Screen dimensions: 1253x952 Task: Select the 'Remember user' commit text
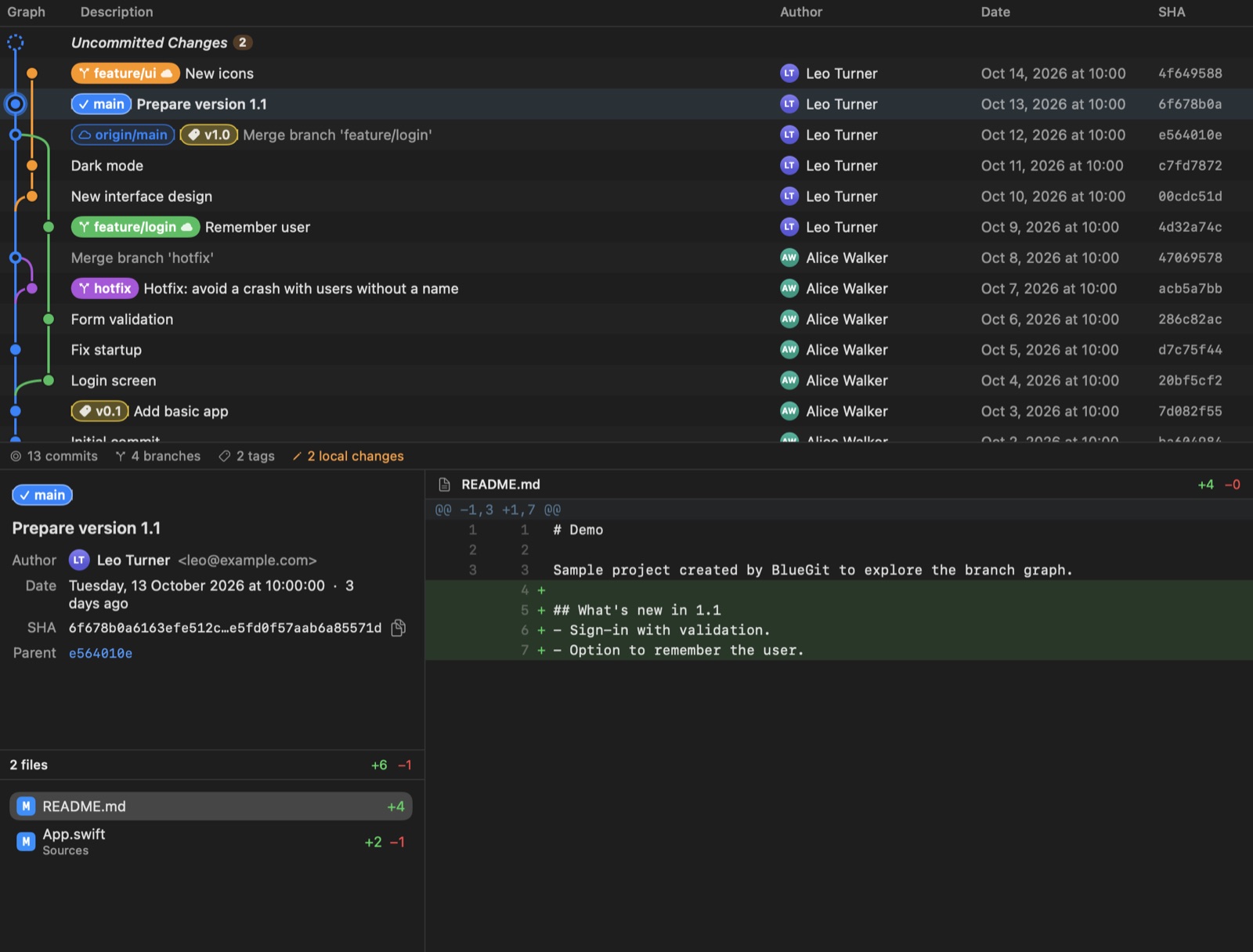click(258, 227)
